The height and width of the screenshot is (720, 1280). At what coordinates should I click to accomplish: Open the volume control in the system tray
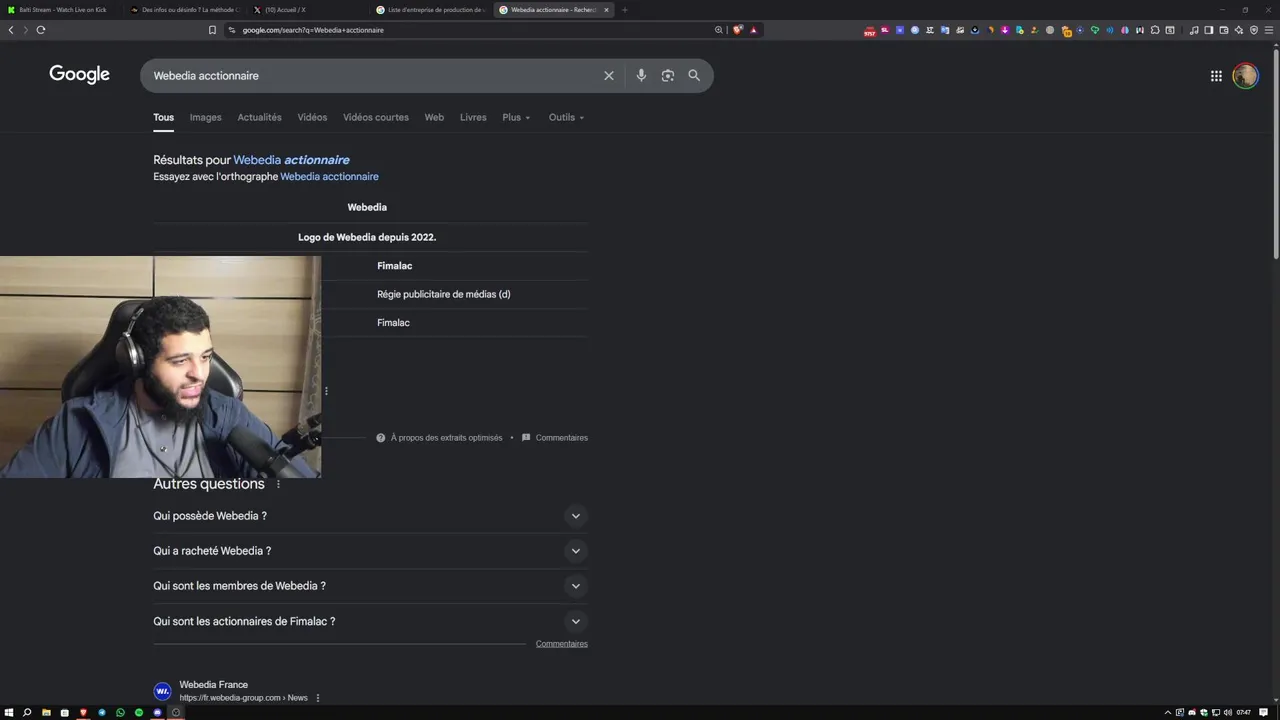[x=1228, y=713]
